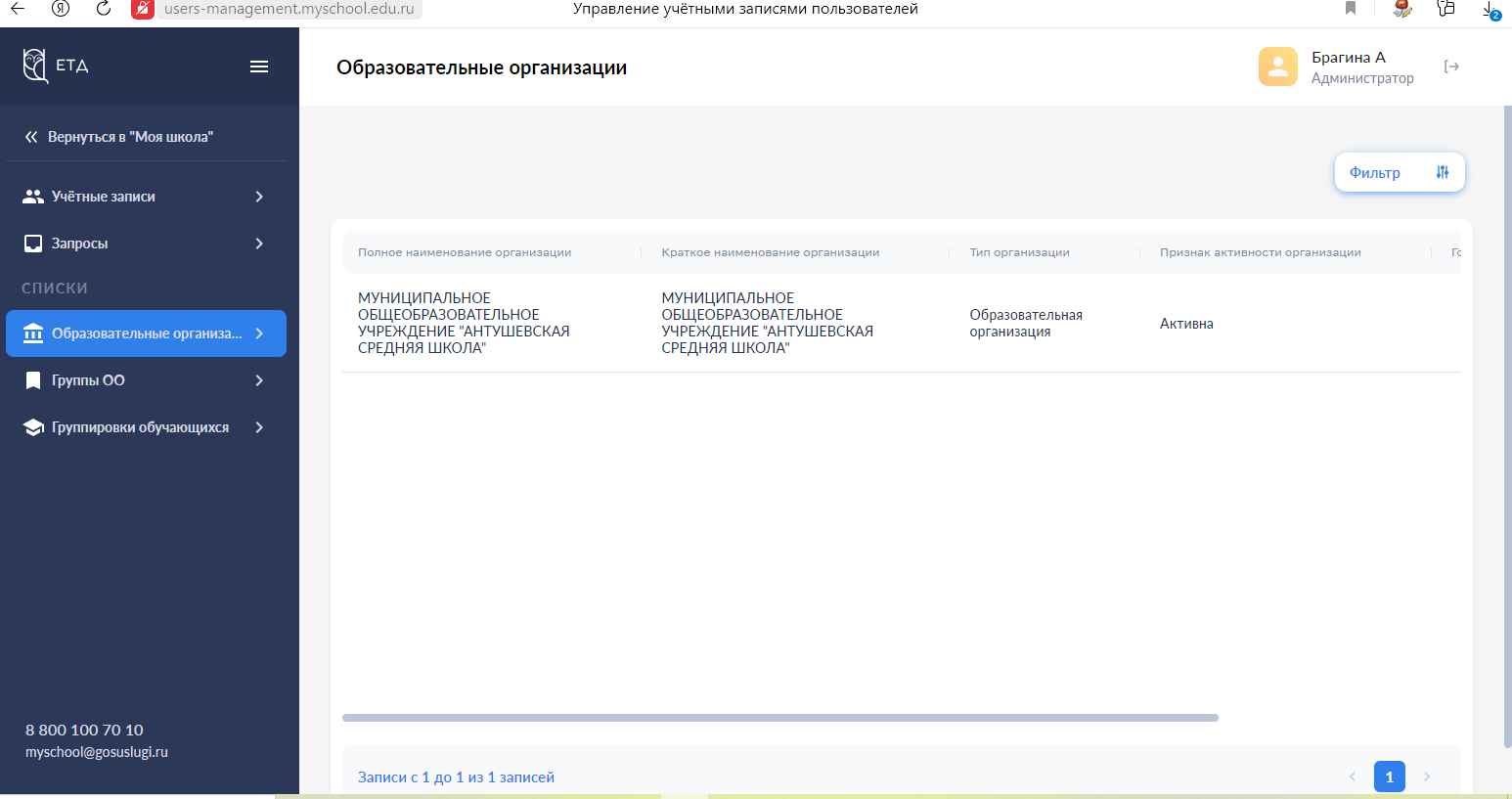
Task: Click the СПИСКИ section label
Action: click(x=55, y=289)
